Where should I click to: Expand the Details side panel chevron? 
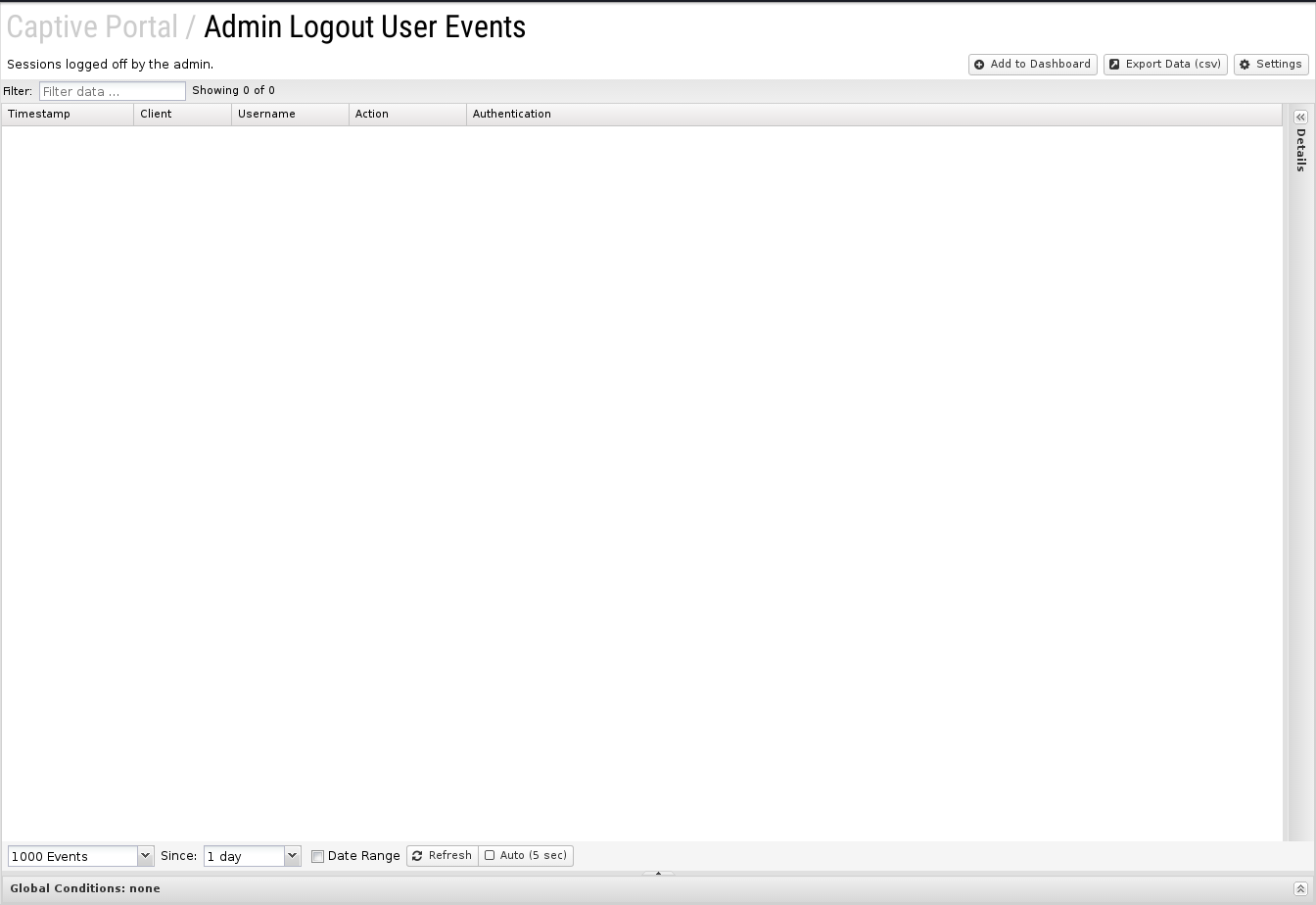tap(1300, 117)
